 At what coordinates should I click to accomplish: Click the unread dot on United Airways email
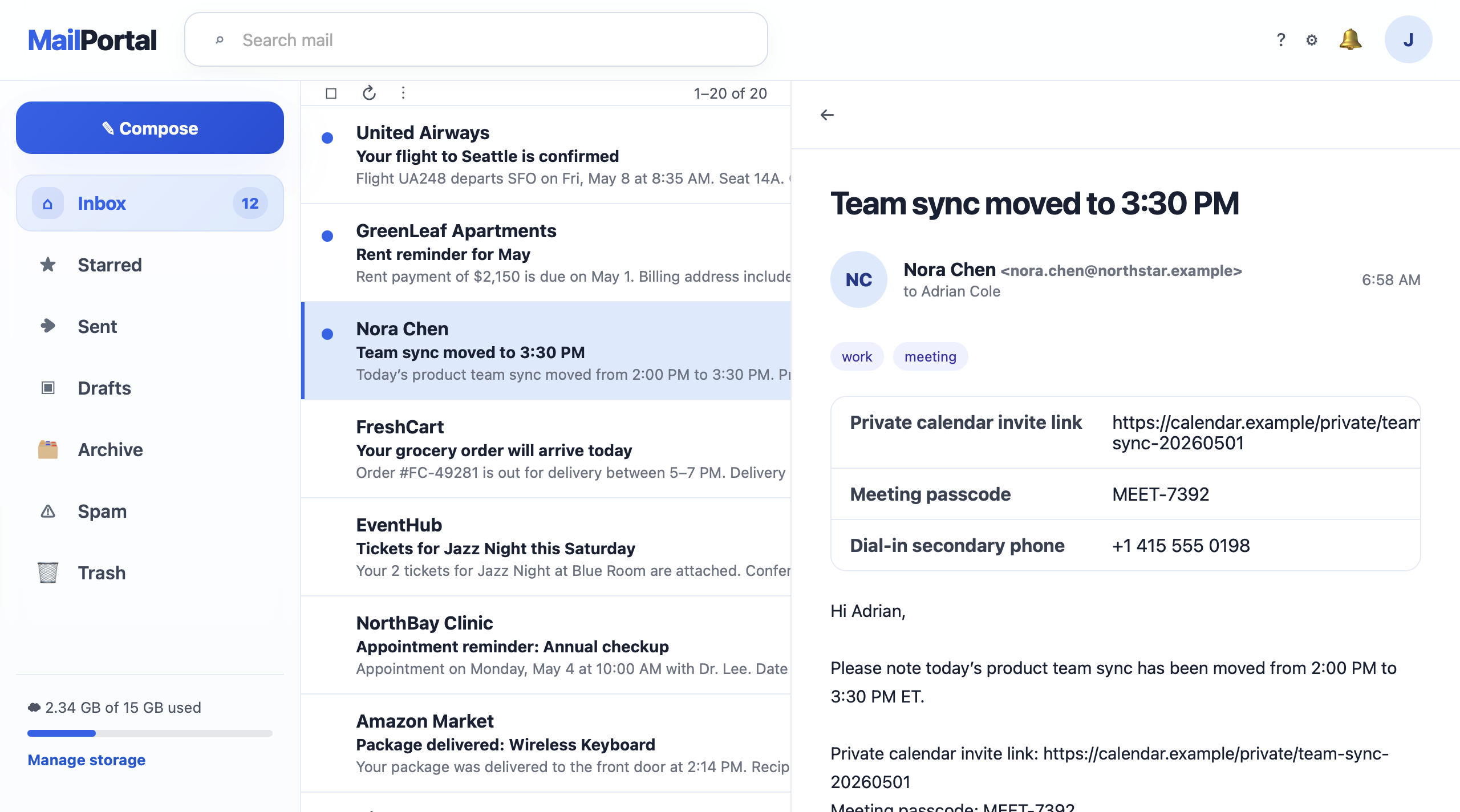pyautogui.click(x=327, y=138)
